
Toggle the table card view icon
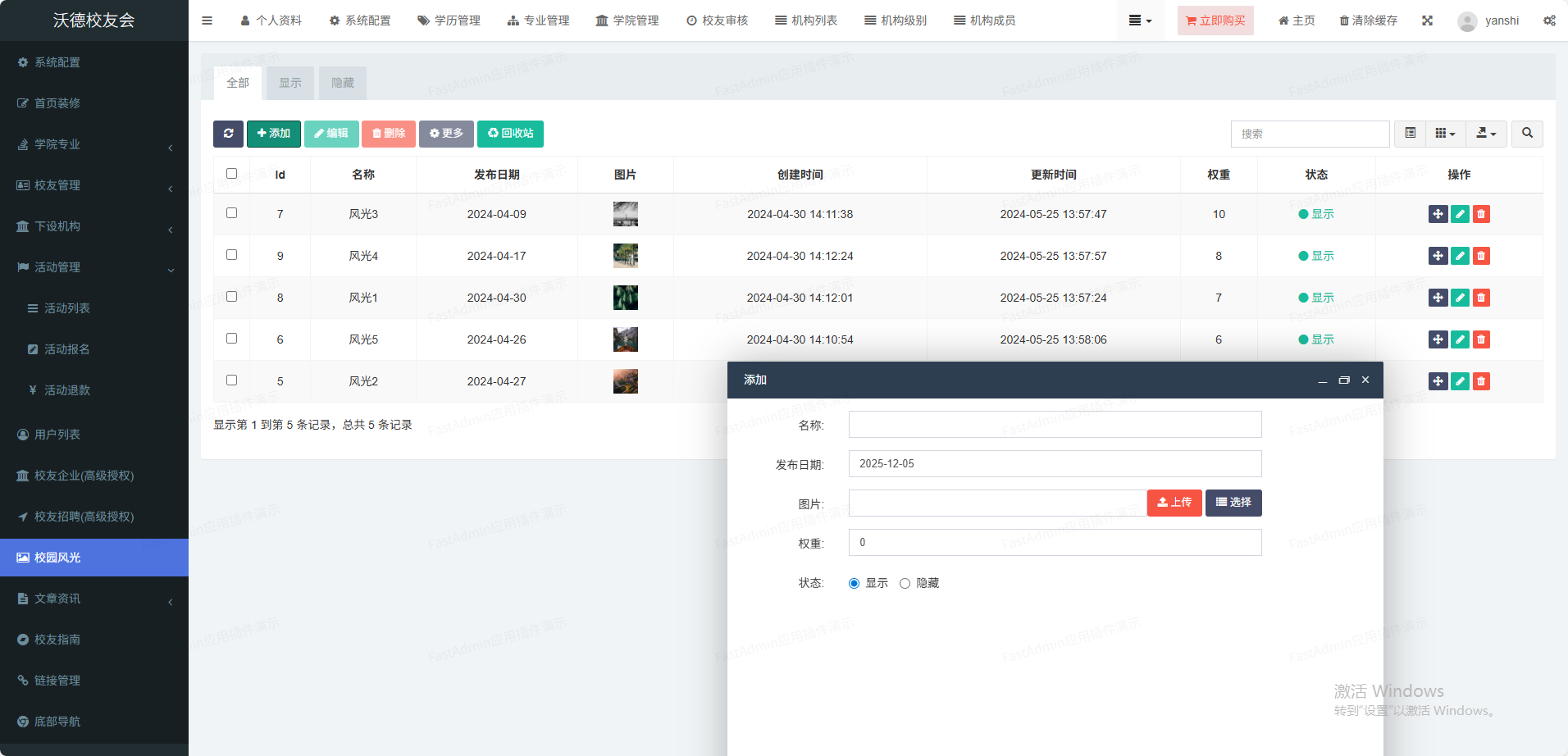[x=1410, y=134]
